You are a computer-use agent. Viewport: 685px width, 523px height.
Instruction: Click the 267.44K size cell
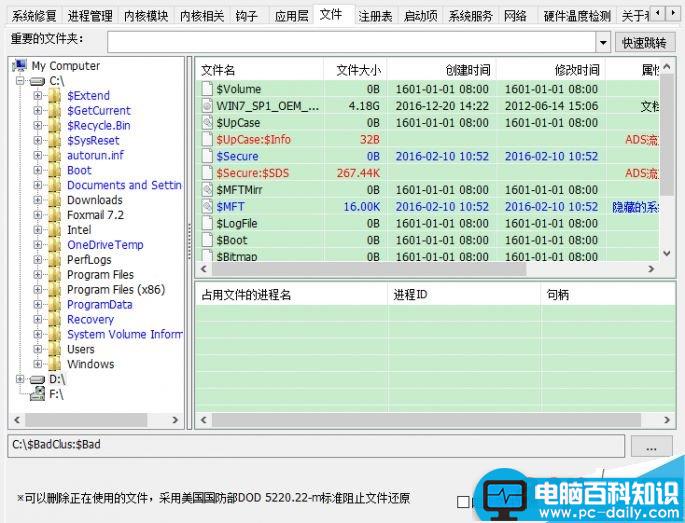(x=358, y=173)
